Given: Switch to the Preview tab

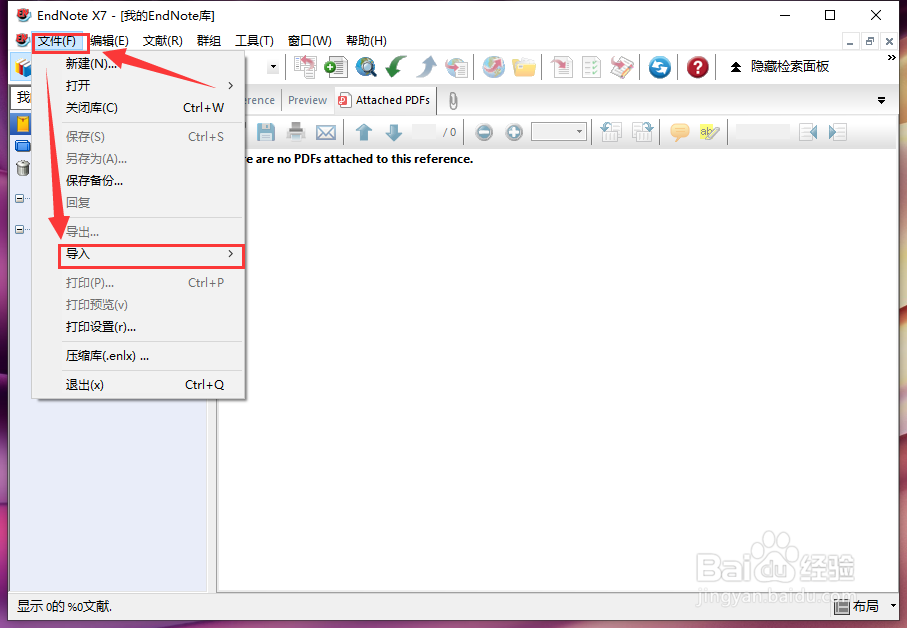Looking at the screenshot, I should point(308,100).
